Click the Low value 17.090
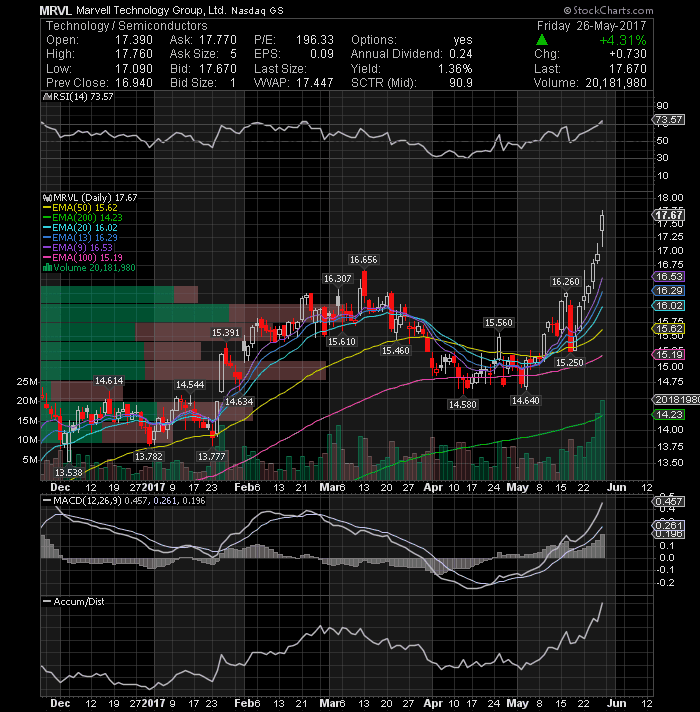The image size is (700, 712). [134, 69]
